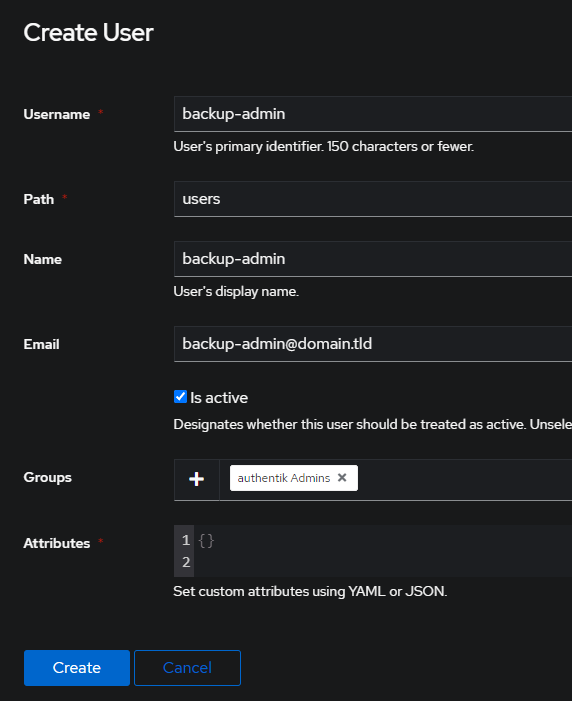Click the empty area of Groups selector
The image size is (572, 701).
click(465, 479)
